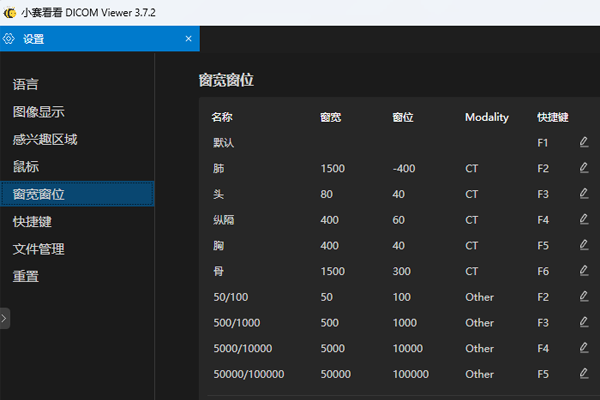600x400 pixels.
Task: Click the settings gear icon in tab
Action: [x=9, y=39]
